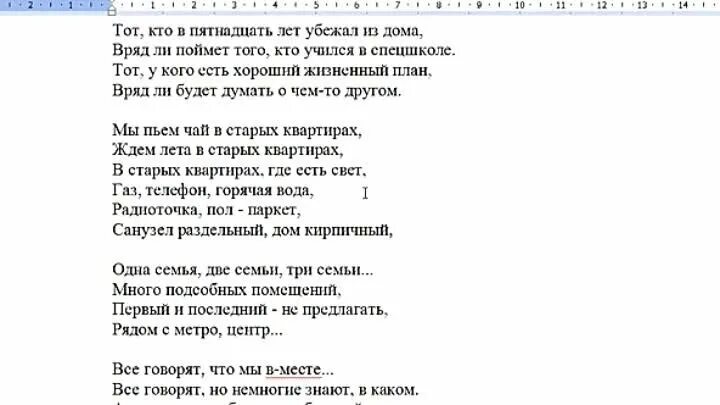Click the number 10 on horizontal ruler
720x405 pixels.
(519, 6)
